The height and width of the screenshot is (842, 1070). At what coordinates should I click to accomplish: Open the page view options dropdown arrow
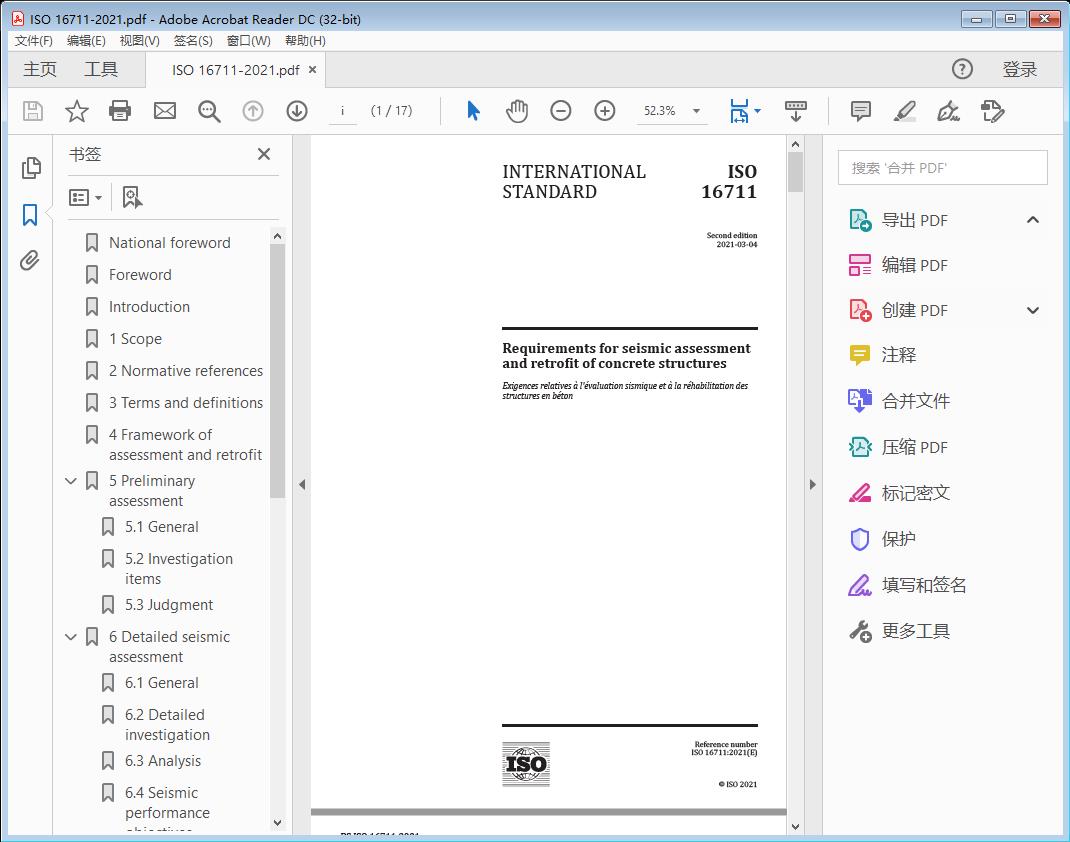tap(759, 111)
